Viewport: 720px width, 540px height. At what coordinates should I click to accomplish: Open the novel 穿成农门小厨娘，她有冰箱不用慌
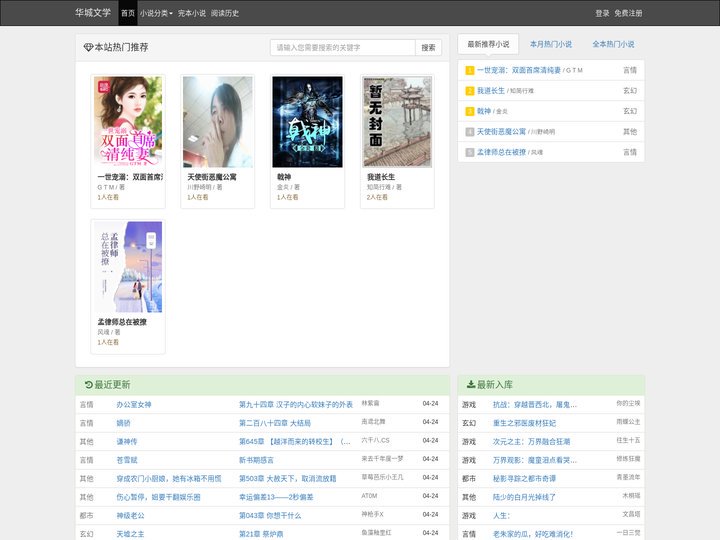(x=169, y=478)
